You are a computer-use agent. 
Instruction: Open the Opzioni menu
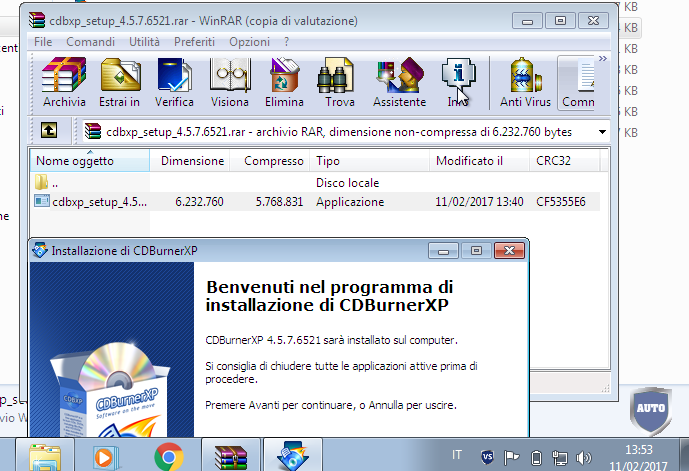(x=249, y=42)
